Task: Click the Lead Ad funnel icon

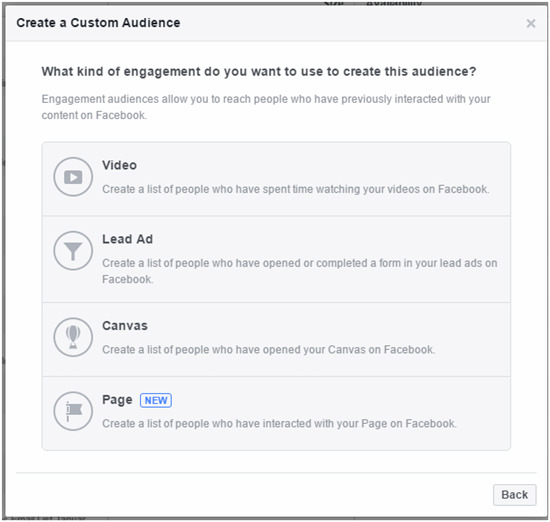Action: click(x=73, y=250)
